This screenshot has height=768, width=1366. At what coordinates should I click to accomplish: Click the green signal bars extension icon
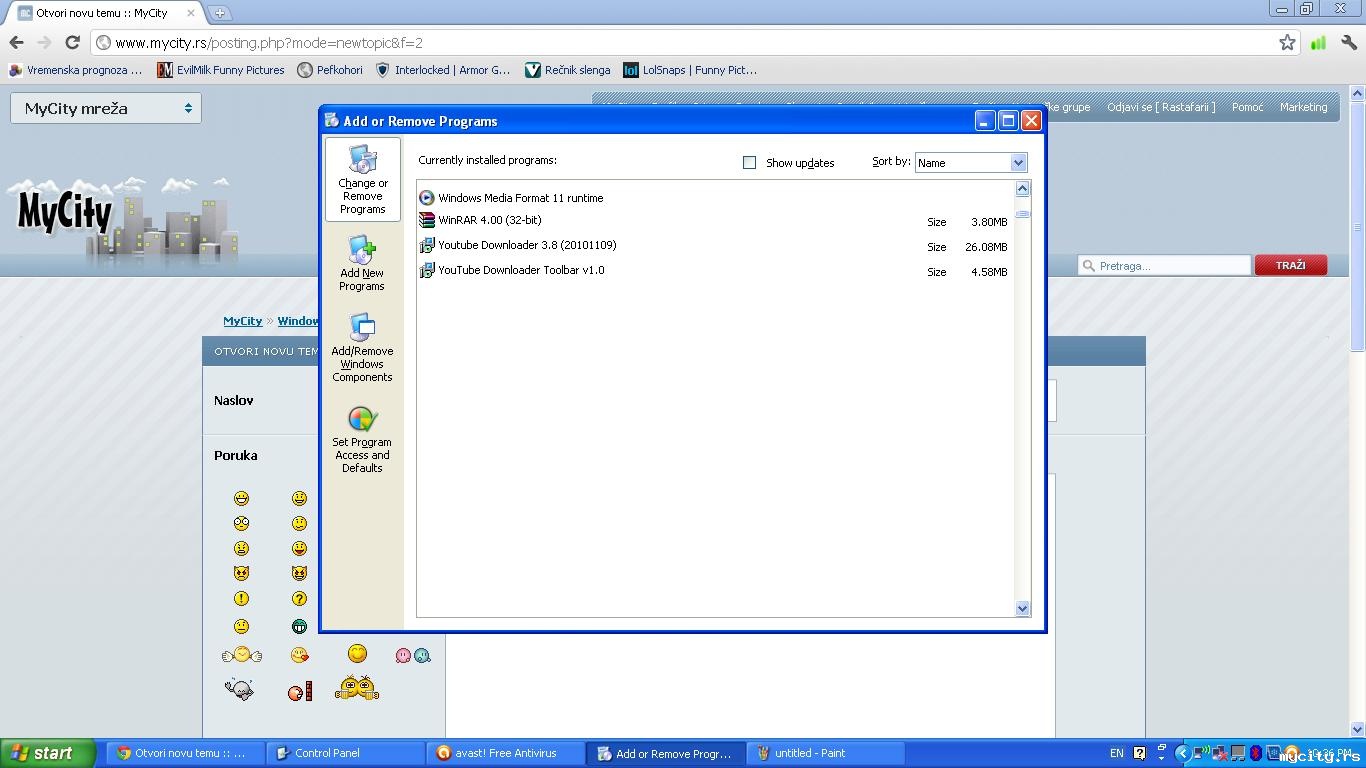pos(1318,42)
